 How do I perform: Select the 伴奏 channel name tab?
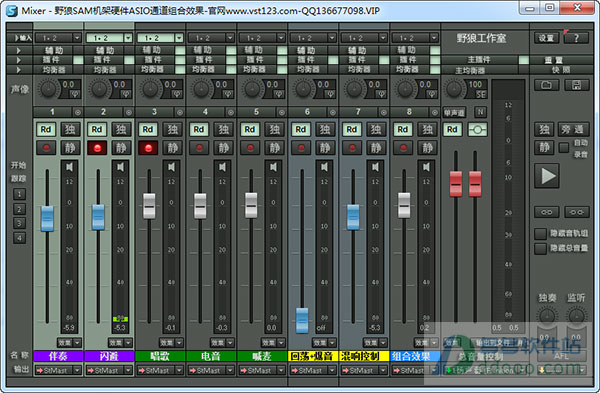pyautogui.click(x=58, y=356)
